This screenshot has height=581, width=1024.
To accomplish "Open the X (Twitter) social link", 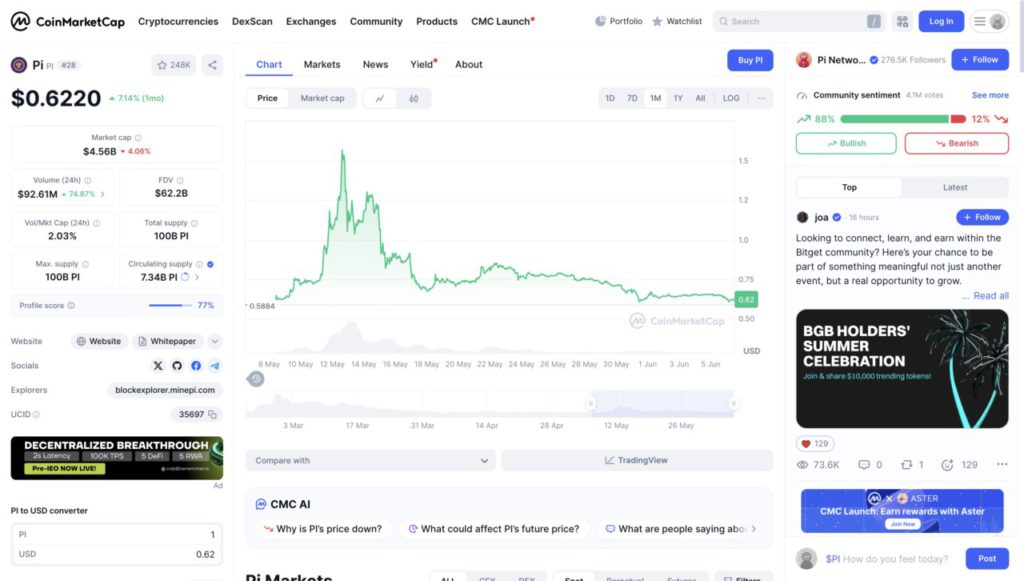I will click(x=158, y=366).
